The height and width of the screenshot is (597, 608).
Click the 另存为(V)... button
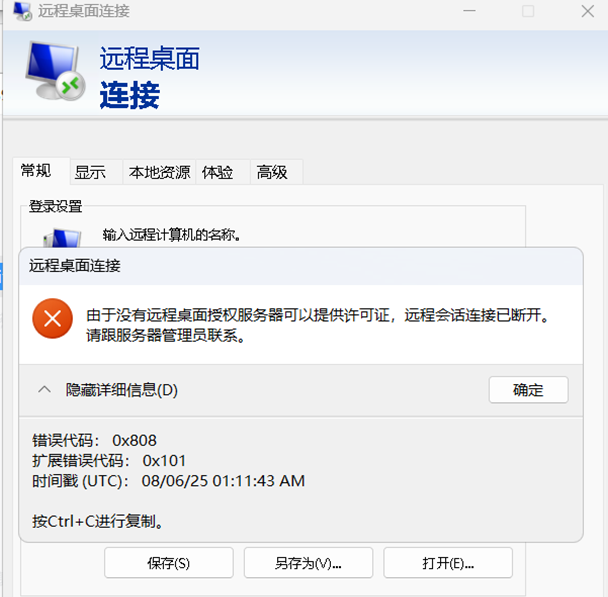[308, 563]
